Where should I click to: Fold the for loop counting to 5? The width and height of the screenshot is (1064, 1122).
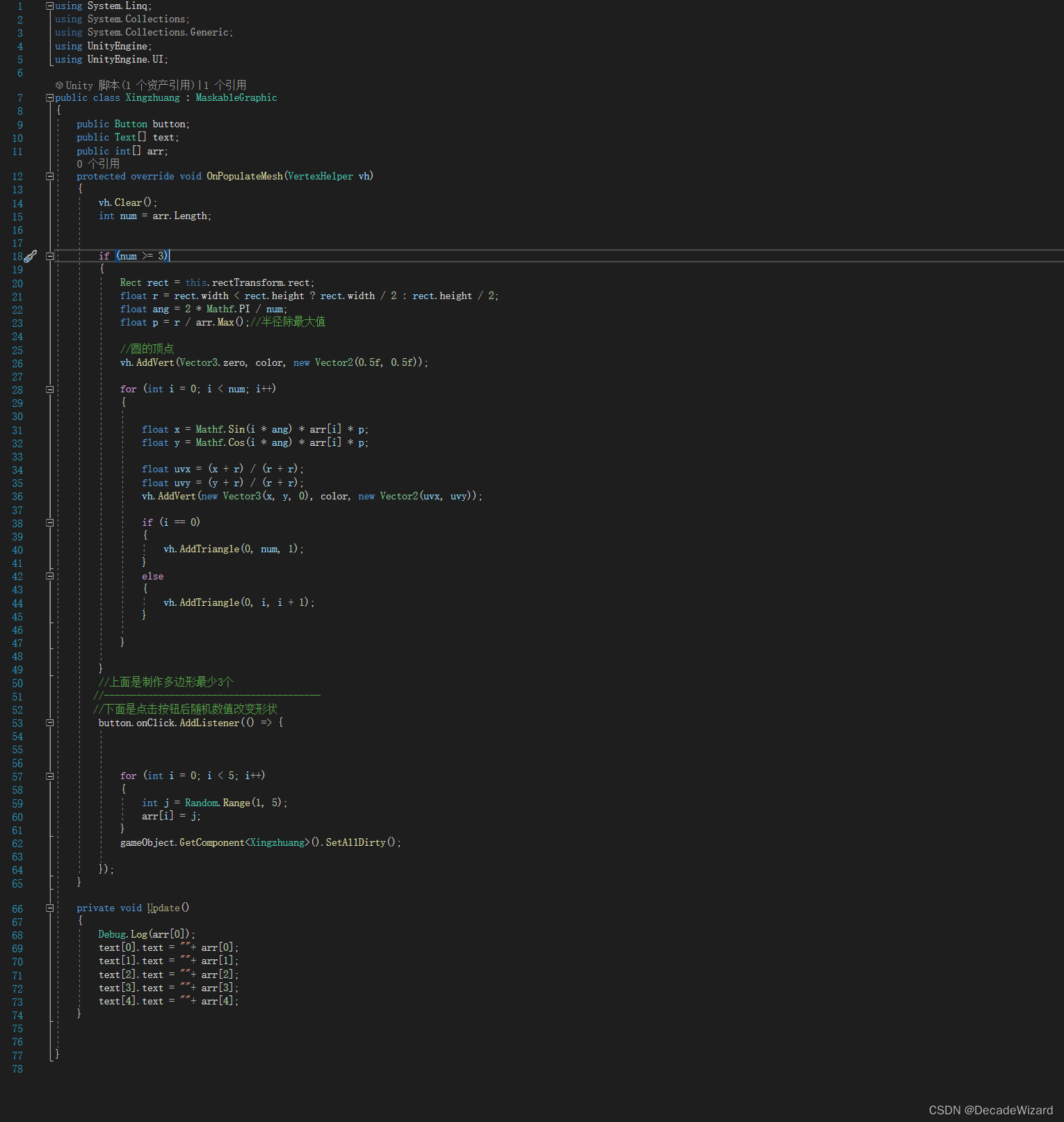[50, 776]
